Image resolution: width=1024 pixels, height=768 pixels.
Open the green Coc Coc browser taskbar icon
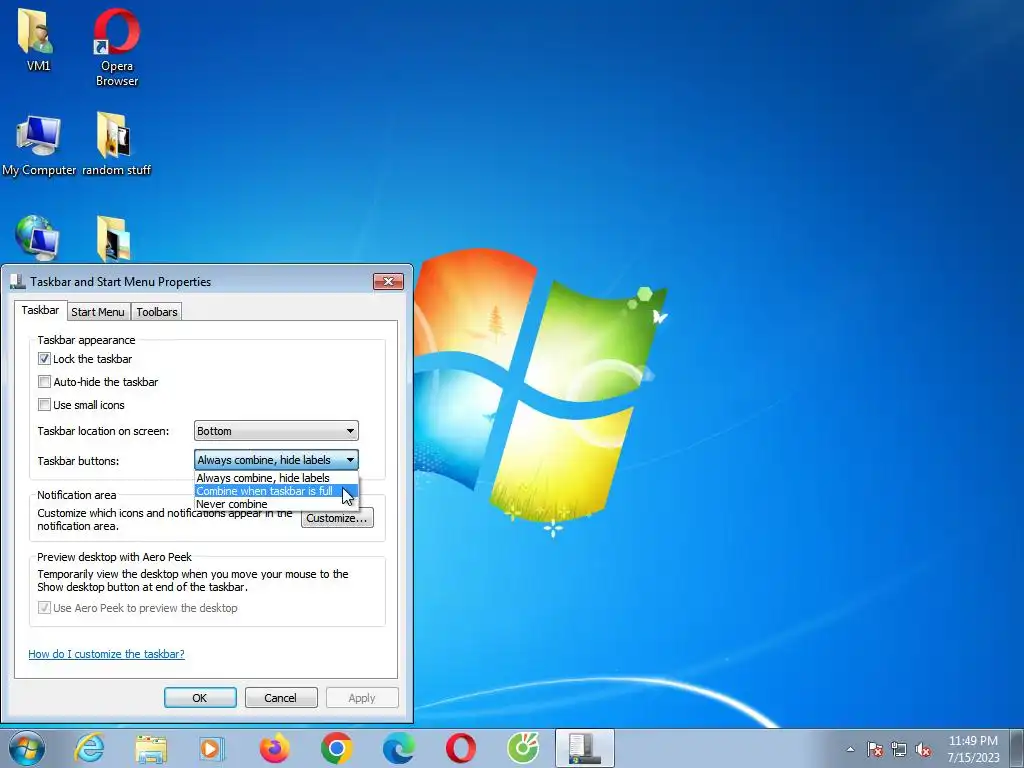tap(523, 748)
